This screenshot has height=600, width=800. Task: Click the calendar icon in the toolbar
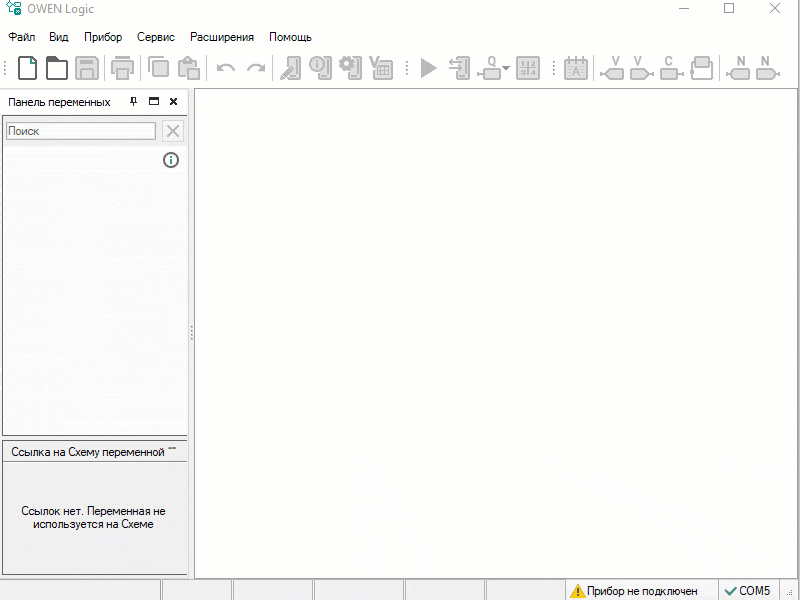[576, 68]
